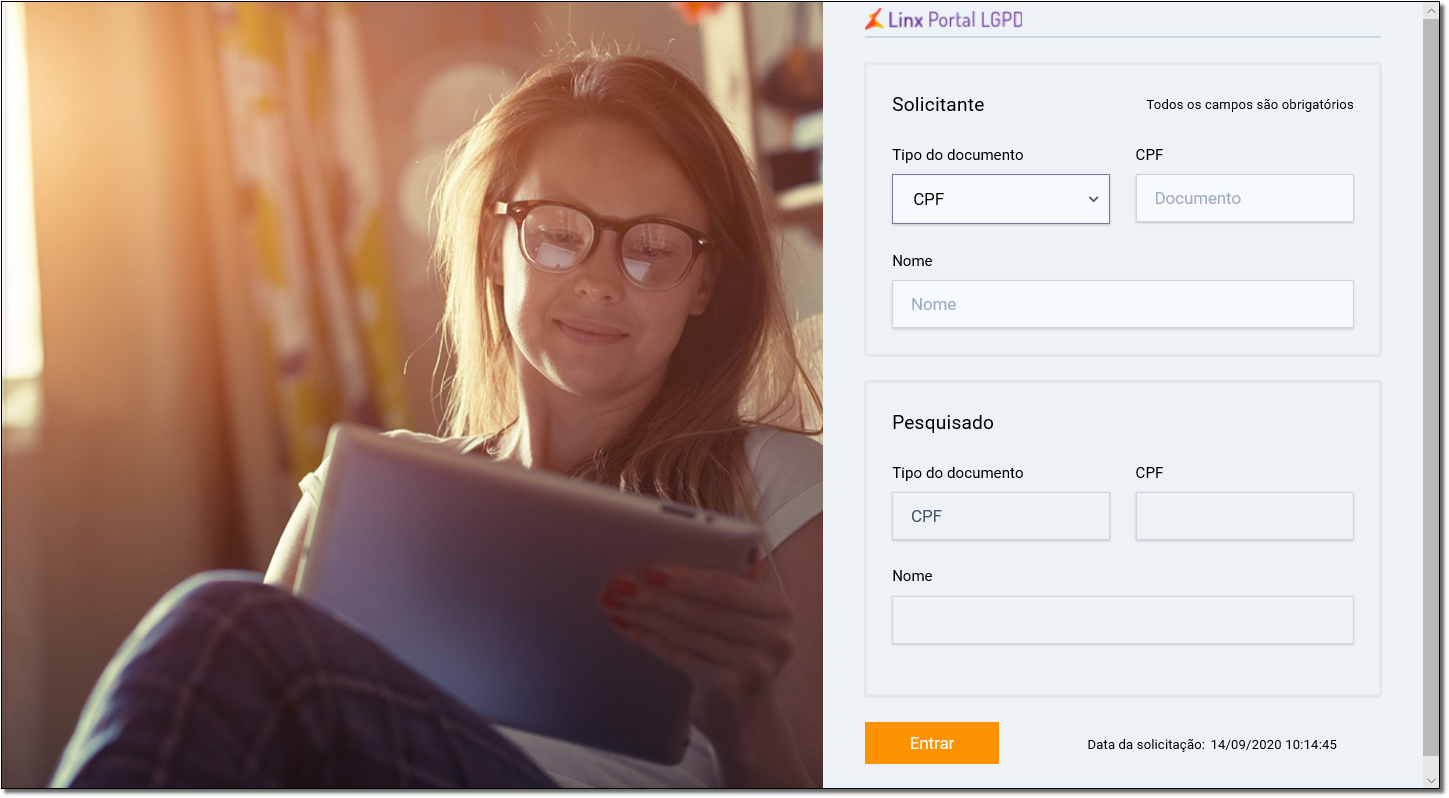Click the scrollbar up arrow

(x=1431, y=10)
